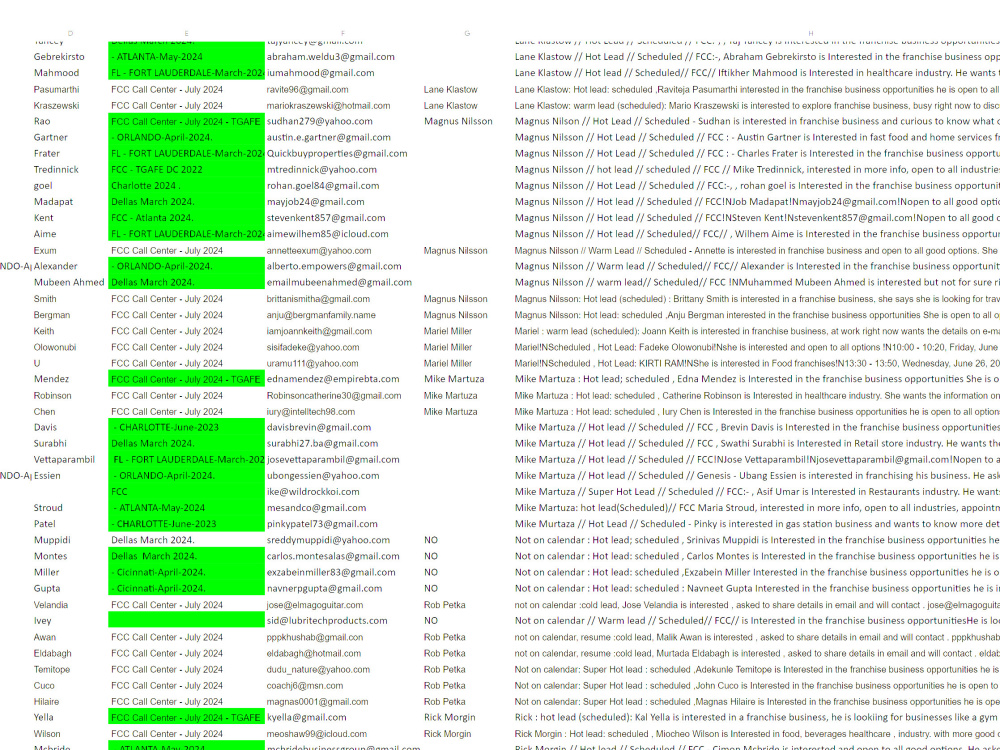
Task: Click Mike Martuza in the Robinson row
Action: tap(450, 396)
